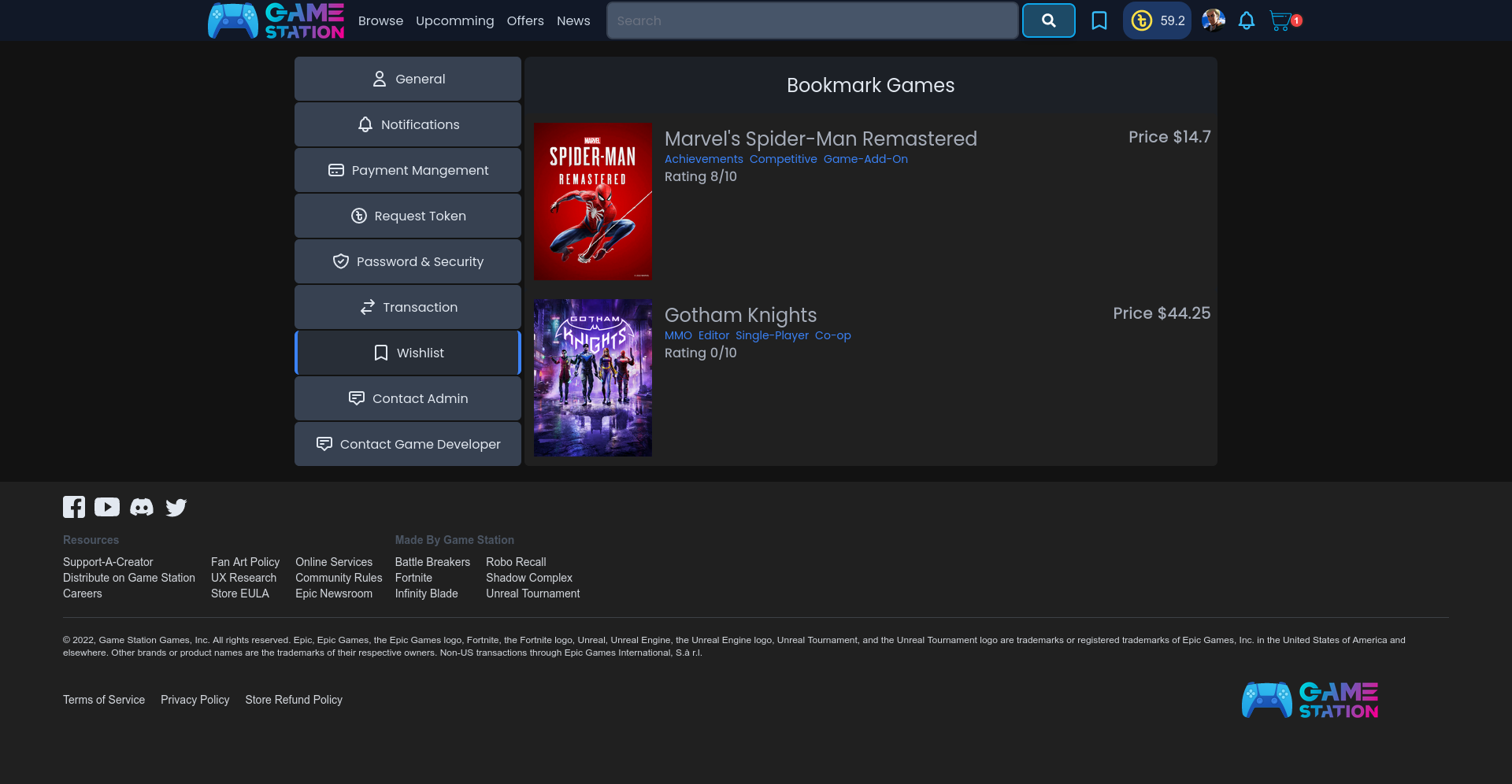Open Online Services link
The width and height of the screenshot is (1512, 784).
point(334,562)
